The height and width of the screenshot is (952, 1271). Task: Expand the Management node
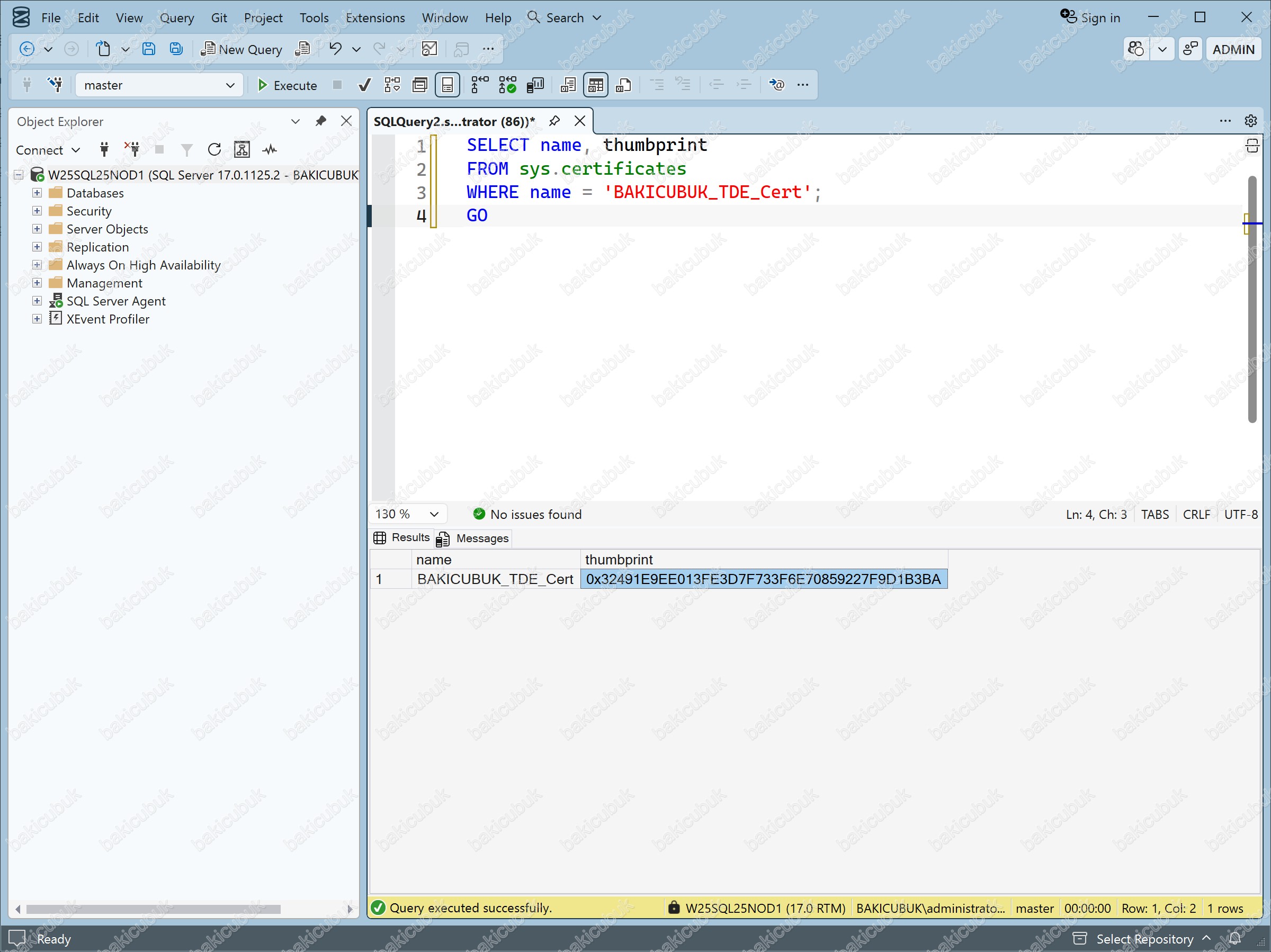pyautogui.click(x=37, y=283)
